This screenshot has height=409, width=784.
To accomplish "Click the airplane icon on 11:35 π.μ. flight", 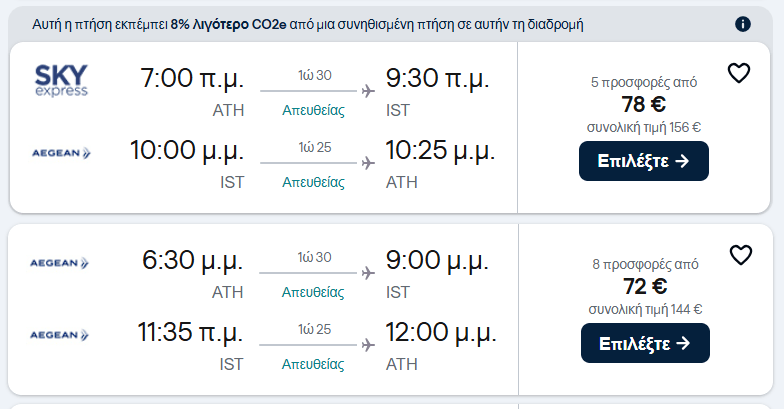I will tap(367, 345).
